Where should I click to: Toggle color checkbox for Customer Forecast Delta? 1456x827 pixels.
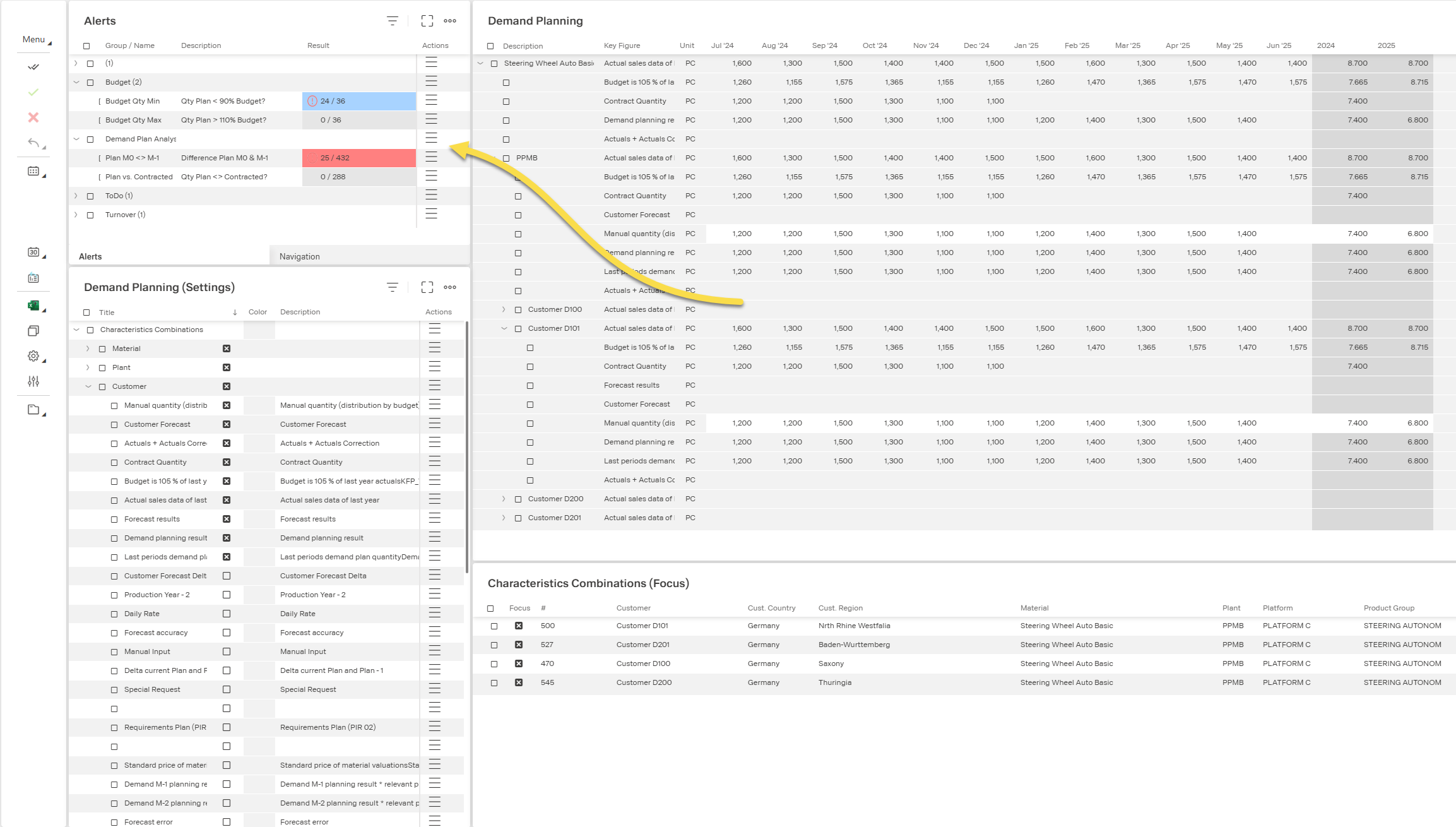pos(227,576)
